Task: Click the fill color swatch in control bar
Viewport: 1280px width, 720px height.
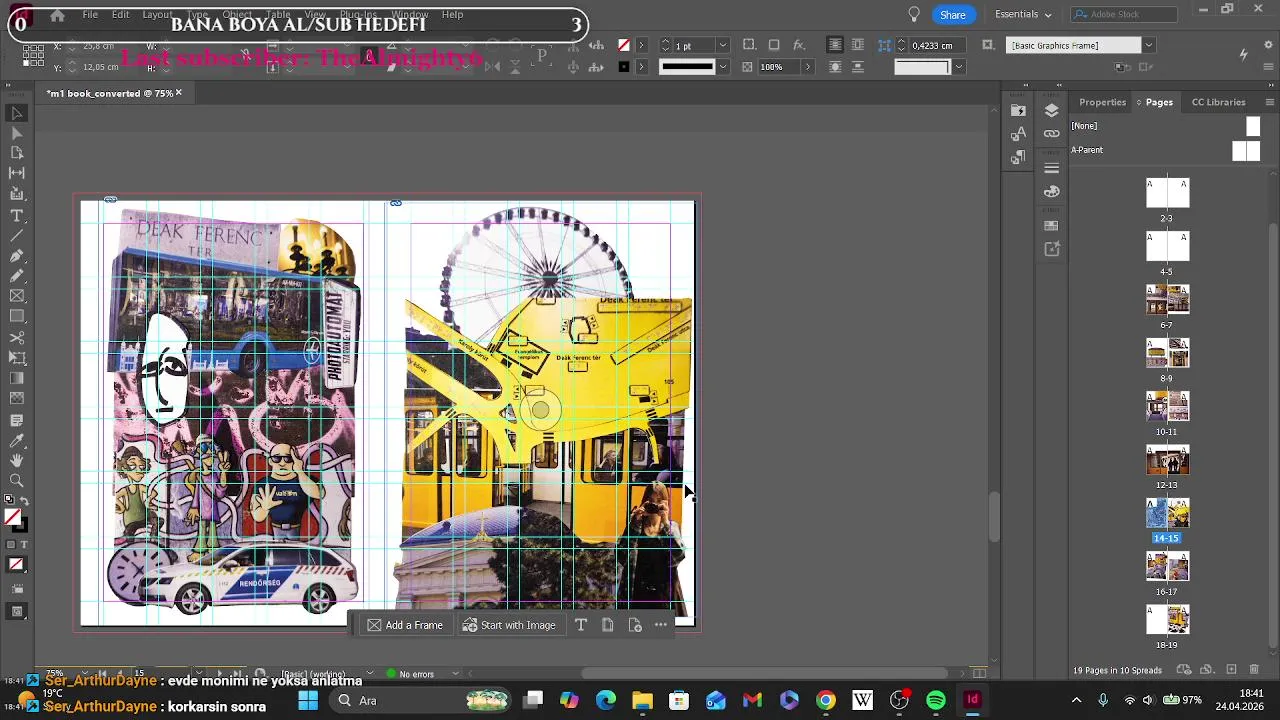Action: click(x=624, y=45)
